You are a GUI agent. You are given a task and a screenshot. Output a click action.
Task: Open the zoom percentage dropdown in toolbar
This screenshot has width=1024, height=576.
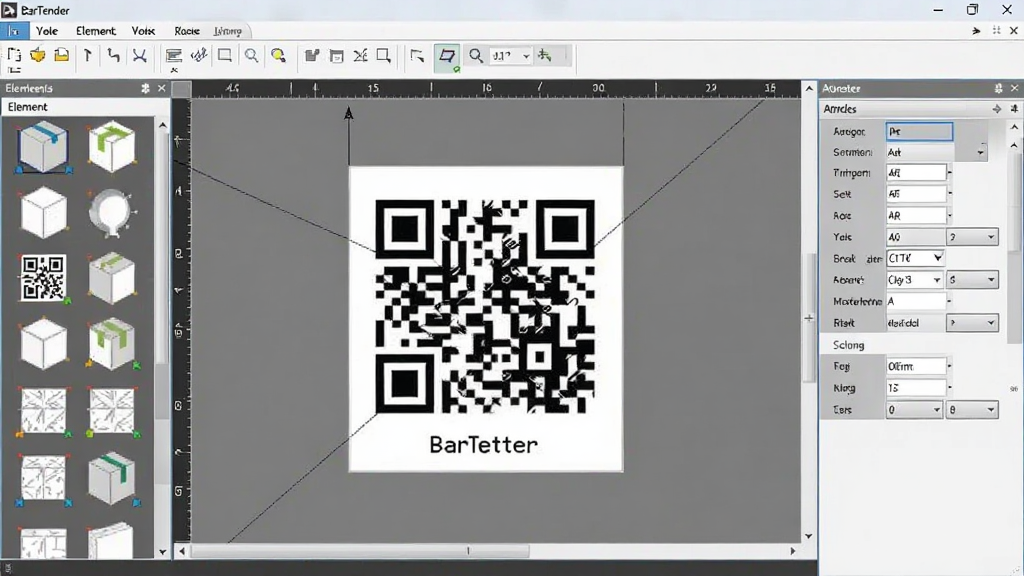point(526,56)
